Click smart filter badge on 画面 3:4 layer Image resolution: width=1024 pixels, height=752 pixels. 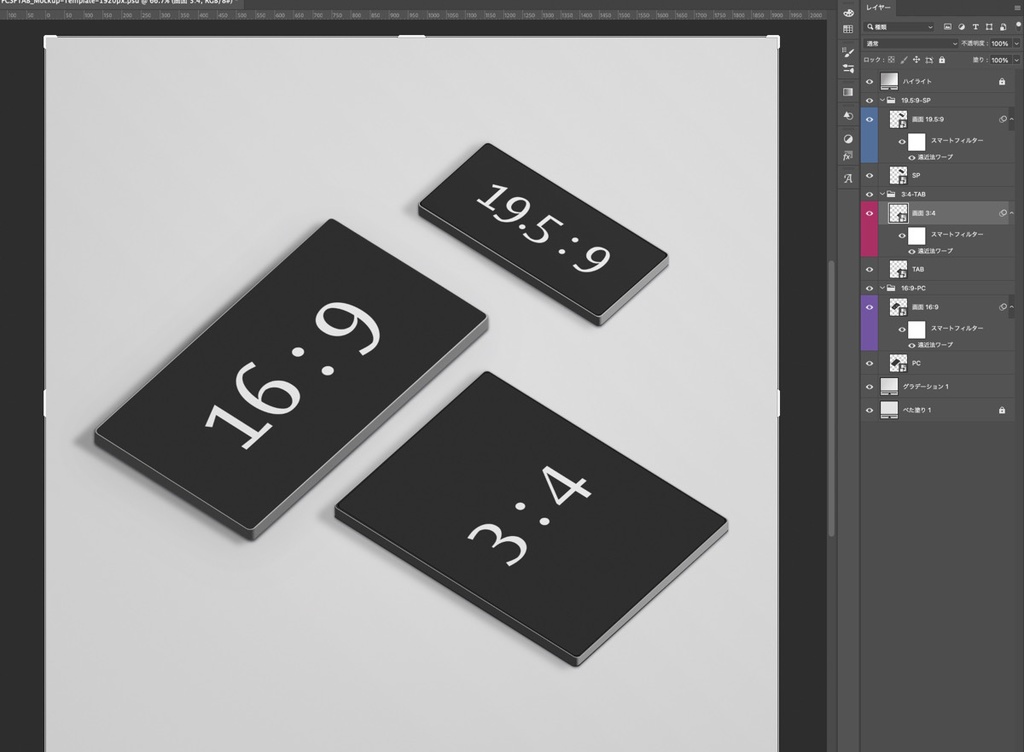click(x=1002, y=213)
